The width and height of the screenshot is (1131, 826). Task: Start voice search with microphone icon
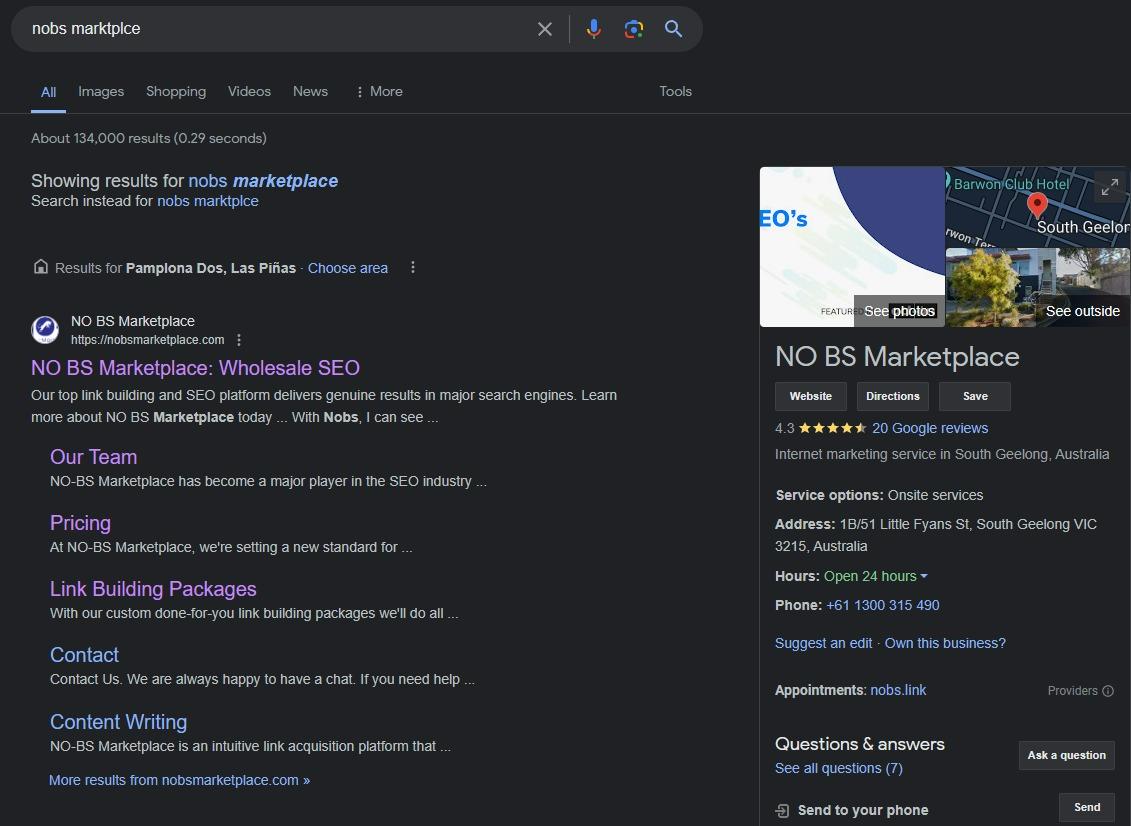pyautogui.click(x=594, y=29)
